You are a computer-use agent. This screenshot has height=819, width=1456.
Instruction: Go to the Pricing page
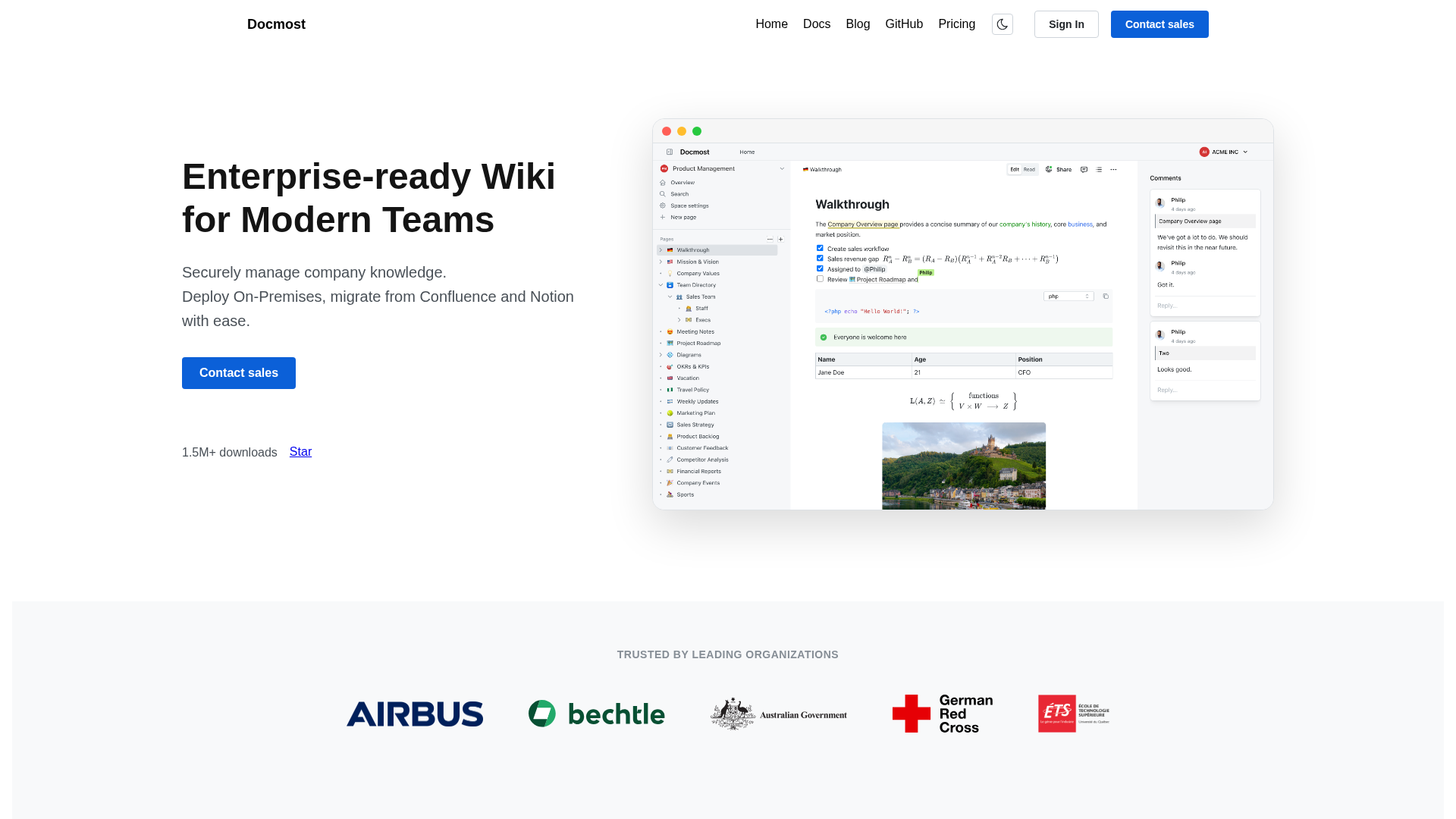956,24
